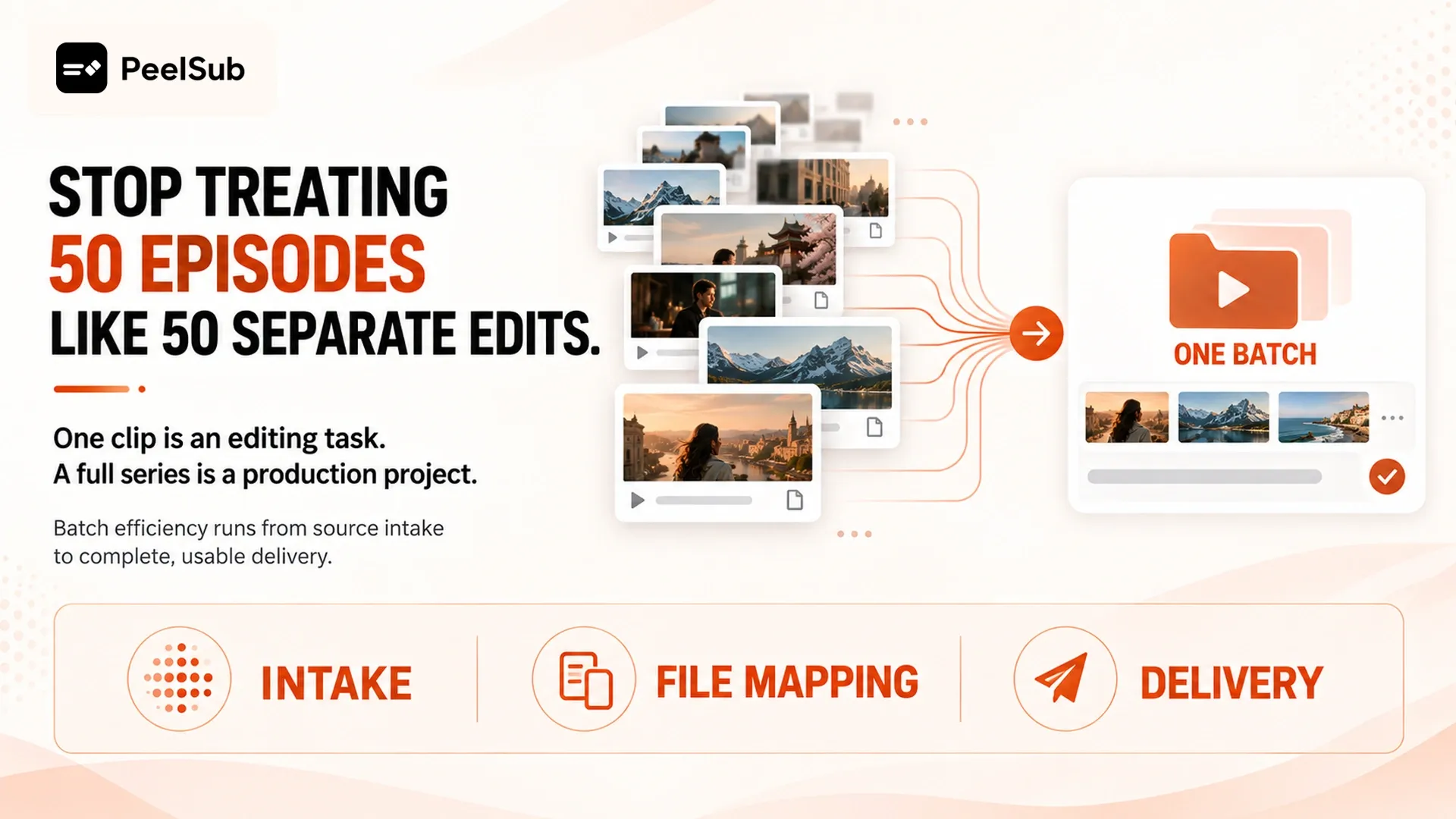Select the mountain thumbnail in ONE BATCH card
This screenshot has height=819, width=1456.
1223,417
